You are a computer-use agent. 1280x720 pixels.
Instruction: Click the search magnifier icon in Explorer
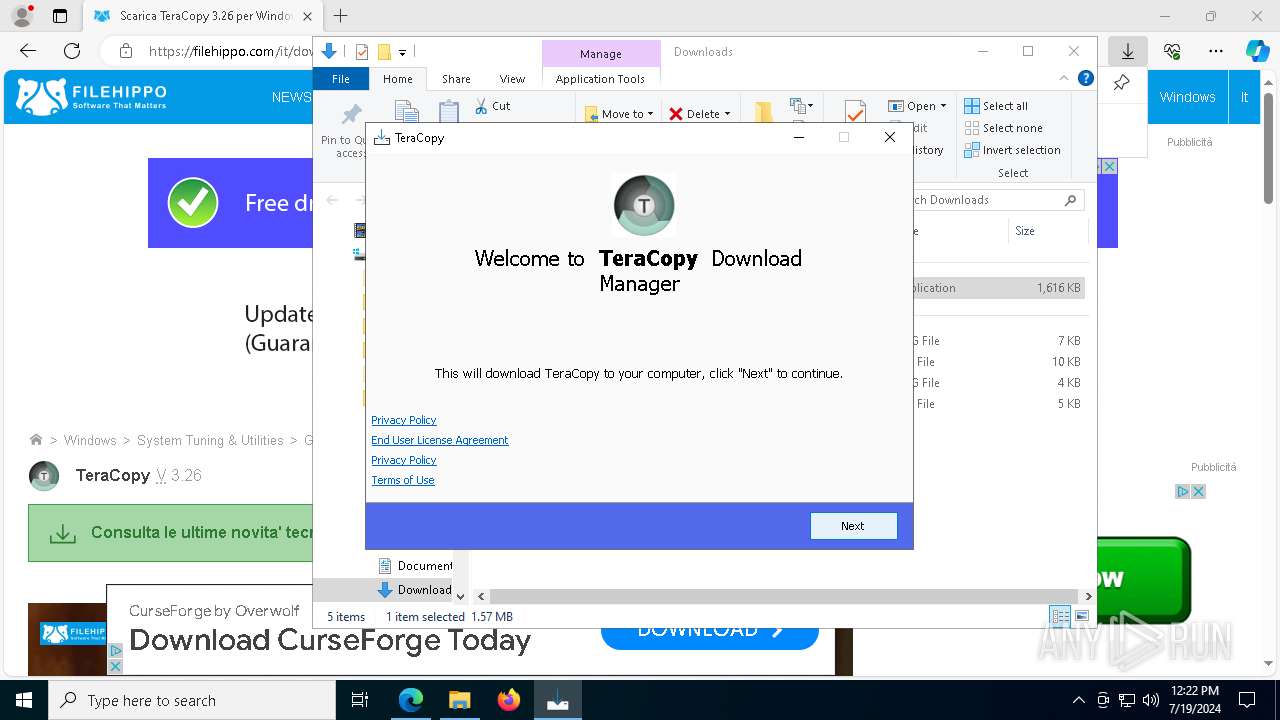[1071, 200]
